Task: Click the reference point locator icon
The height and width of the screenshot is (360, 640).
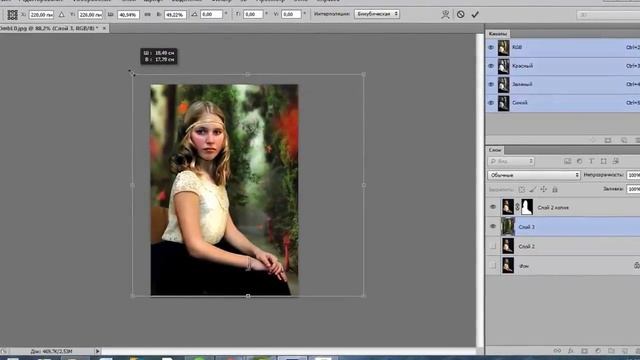Action: pyautogui.click(x=12, y=15)
